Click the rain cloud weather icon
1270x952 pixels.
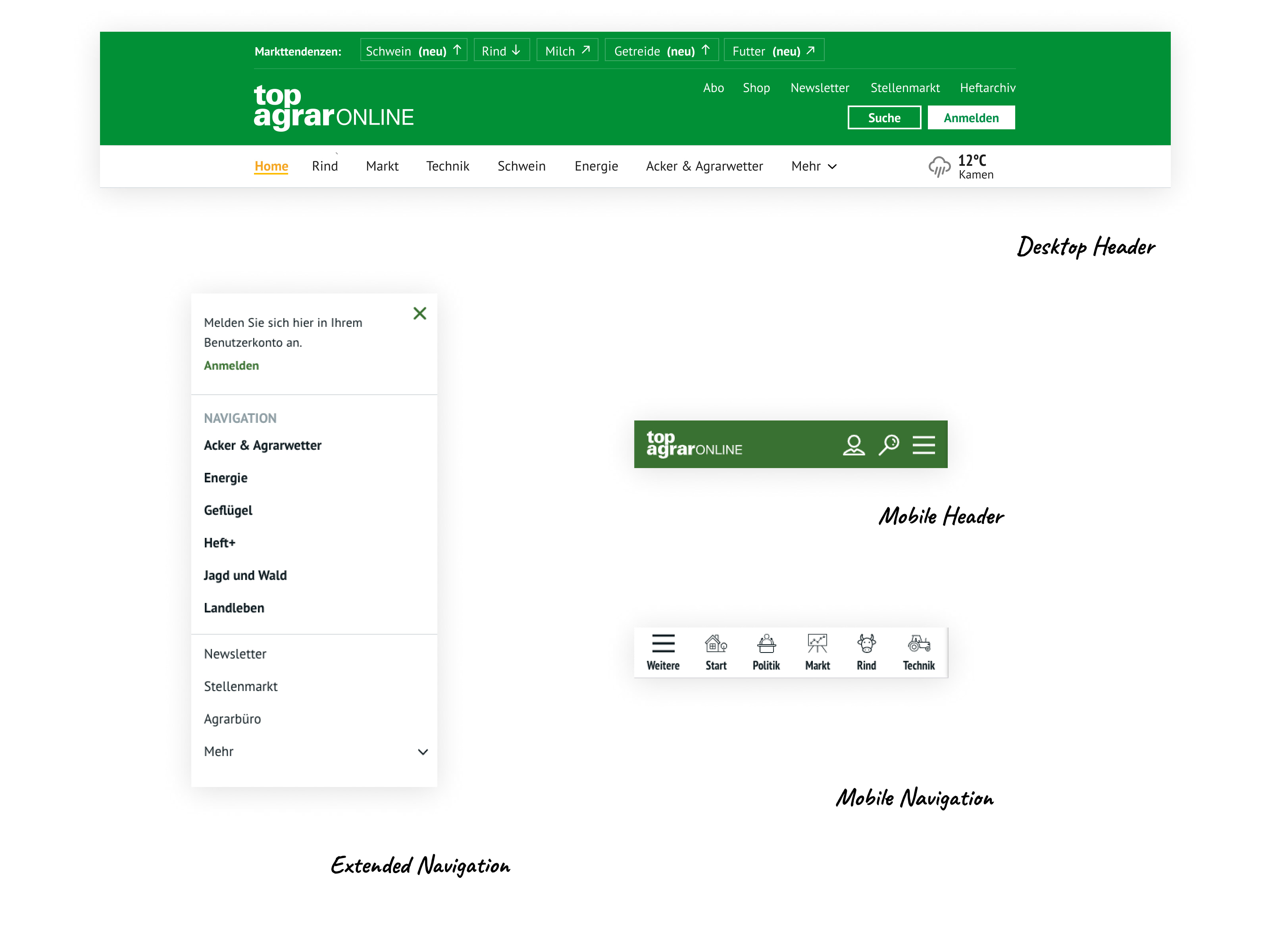point(939,167)
